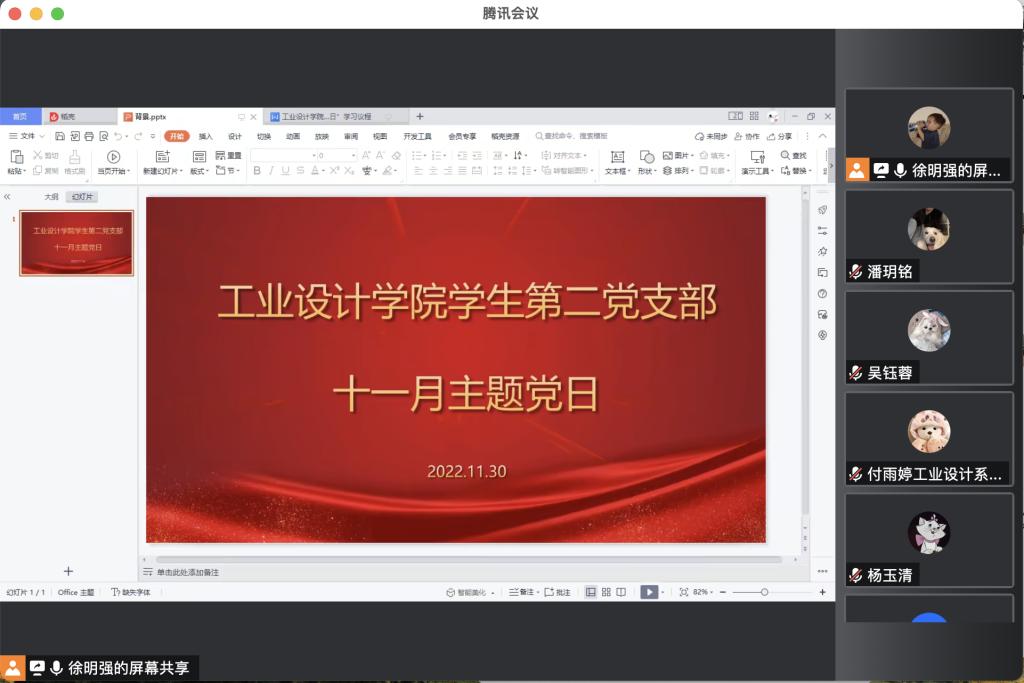Insert a 文本框 text box
This screenshot has width=1024, height=683.
tap(617, 157)
